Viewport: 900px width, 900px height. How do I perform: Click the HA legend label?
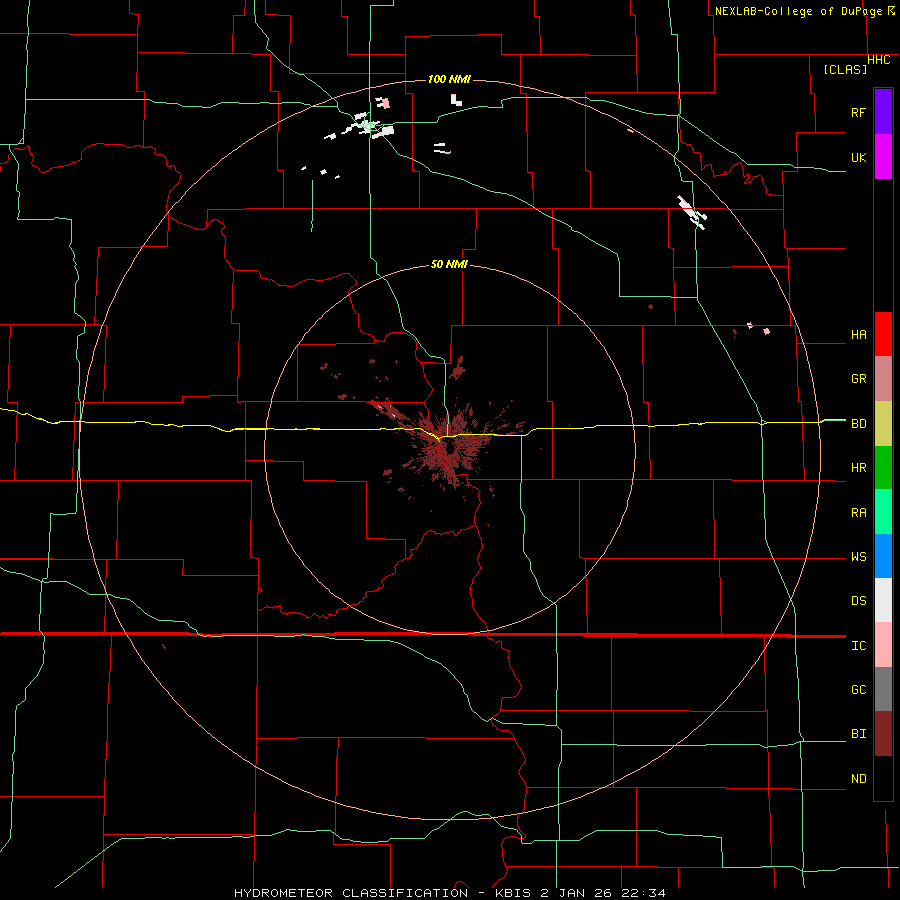tap(859, 335)
